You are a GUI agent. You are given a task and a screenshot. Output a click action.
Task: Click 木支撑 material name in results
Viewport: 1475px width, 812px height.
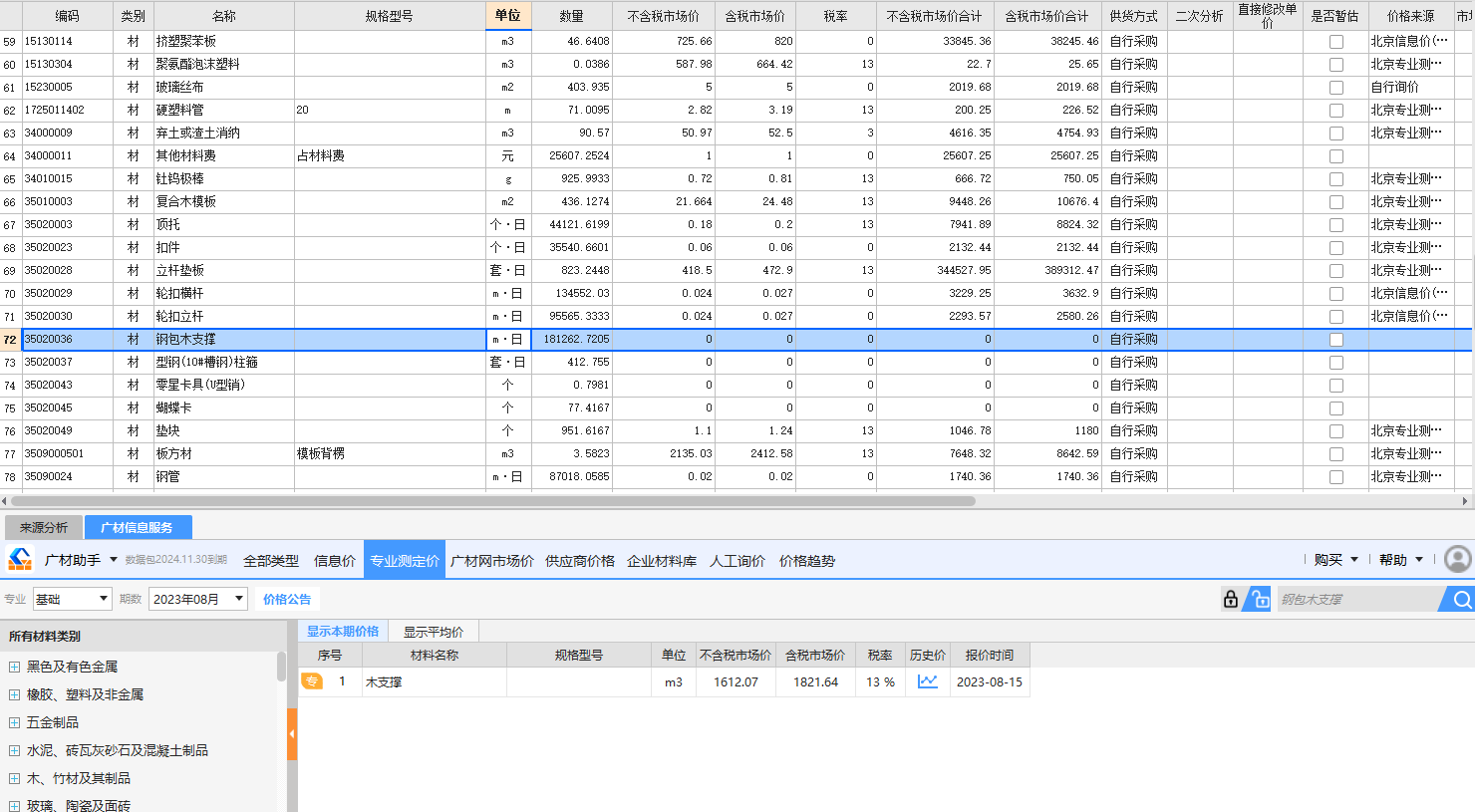(384, 682)
